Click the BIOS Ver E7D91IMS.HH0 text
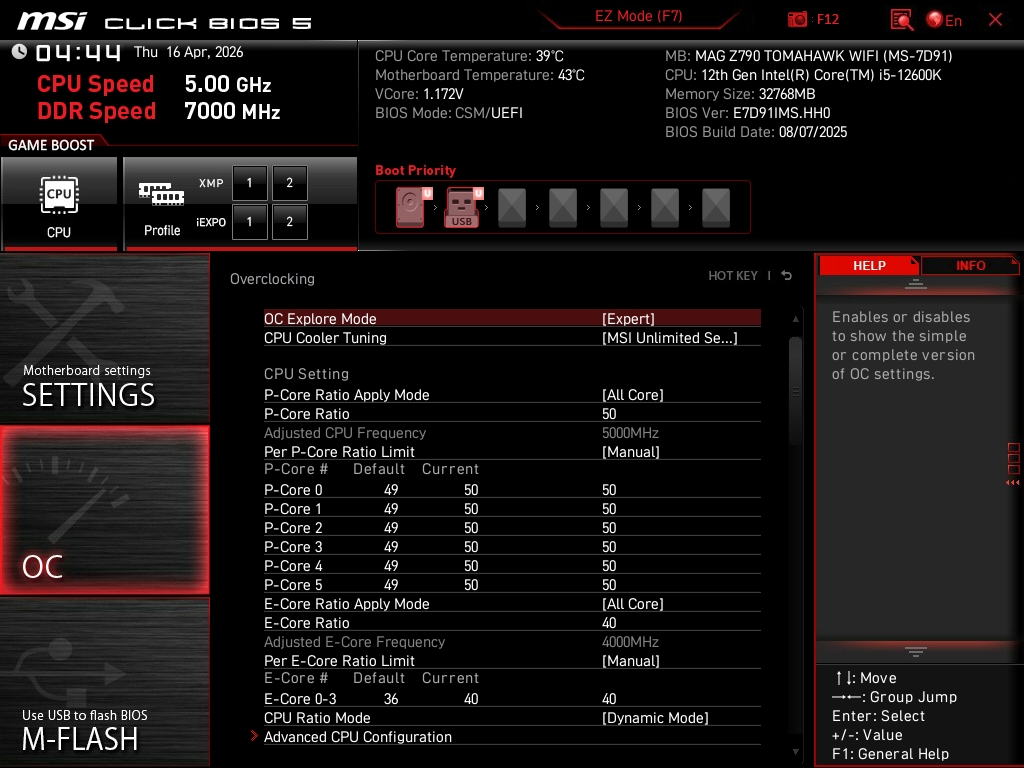Viewport: 1024px width, 768px height. tap(747, 113)
